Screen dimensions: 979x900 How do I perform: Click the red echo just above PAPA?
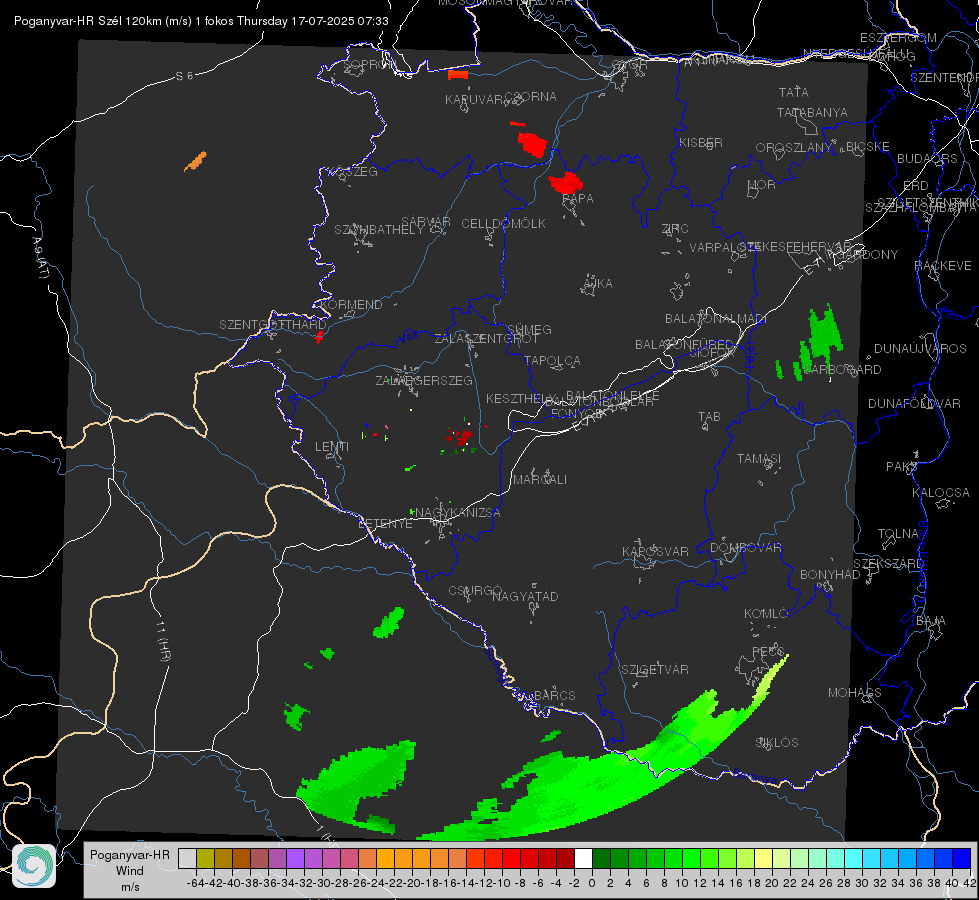(x=566, y=182)
